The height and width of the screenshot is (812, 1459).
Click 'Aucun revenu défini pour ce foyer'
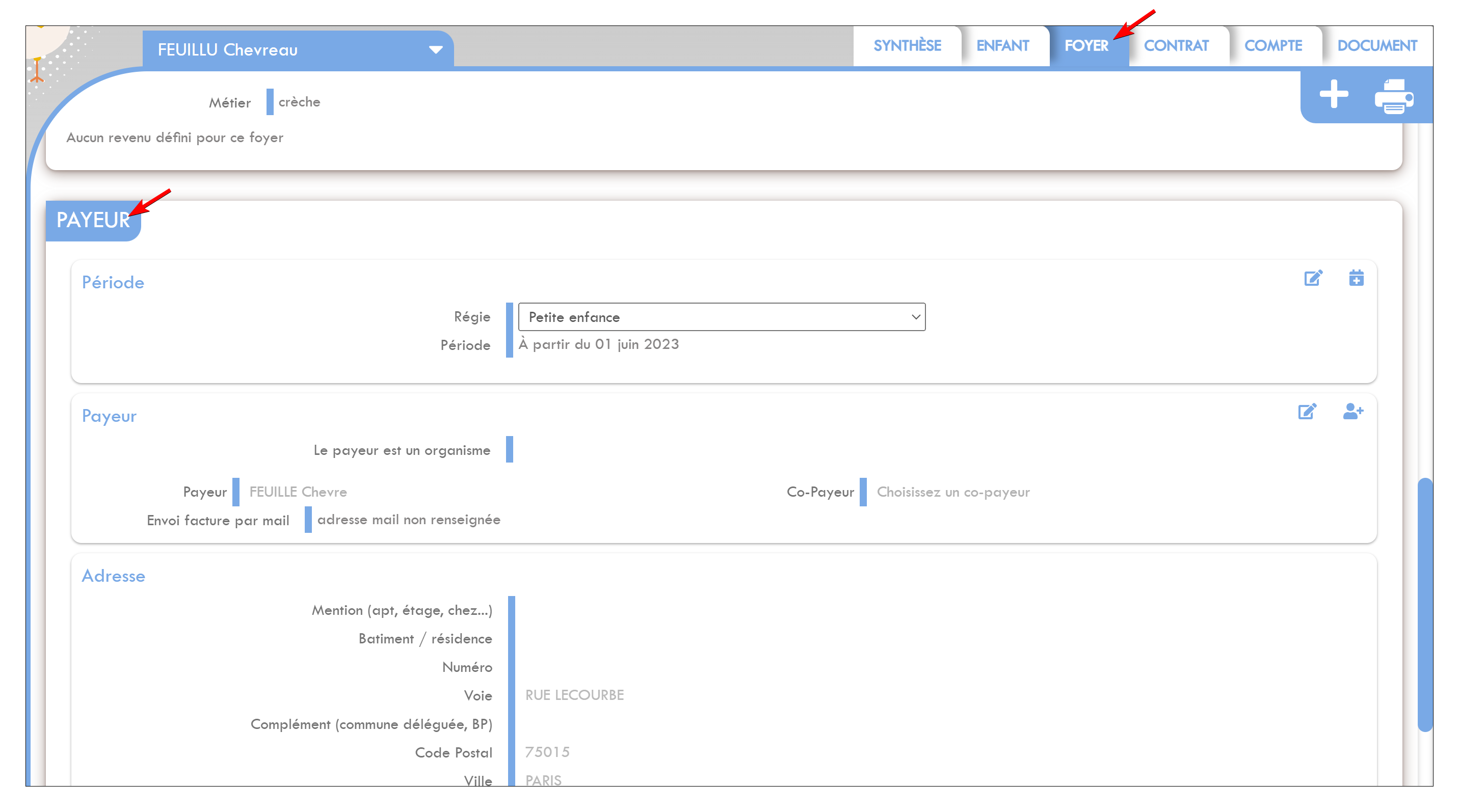(x=174, y=138)
